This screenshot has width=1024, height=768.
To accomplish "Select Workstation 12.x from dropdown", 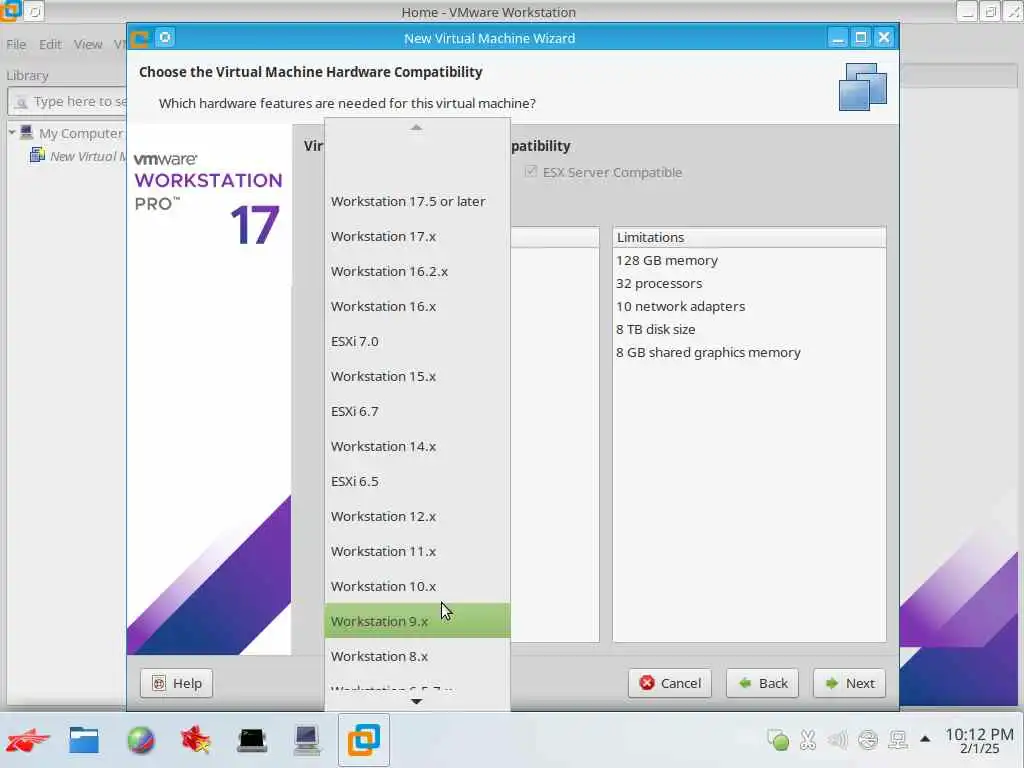I will pyautogui.click(x=417, y=517).
